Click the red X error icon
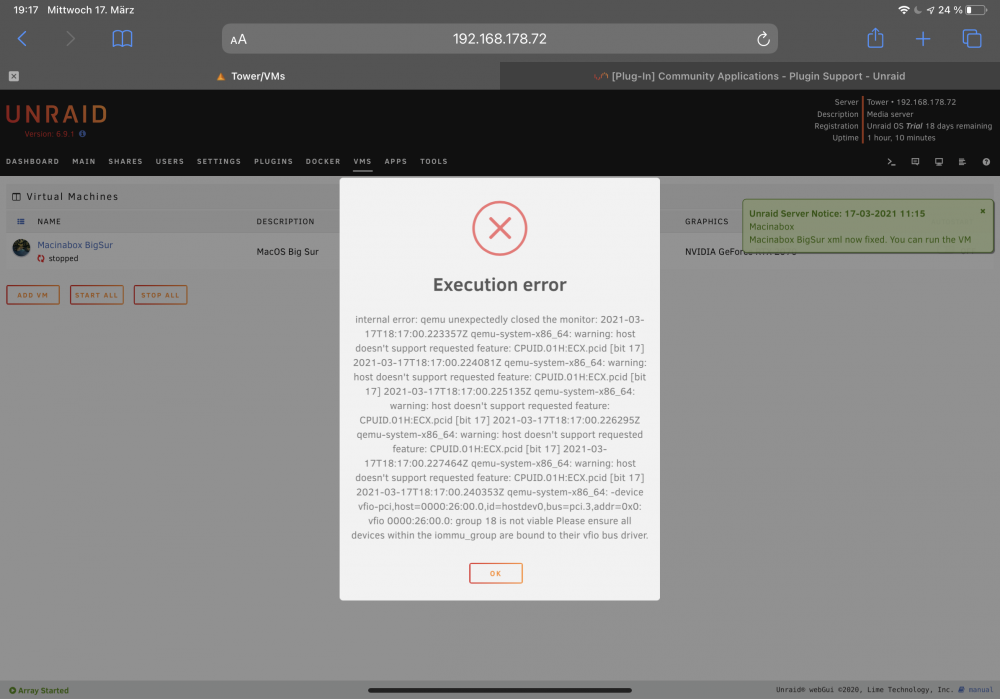Screen dimensions: 1000x699 pos(499,228)
